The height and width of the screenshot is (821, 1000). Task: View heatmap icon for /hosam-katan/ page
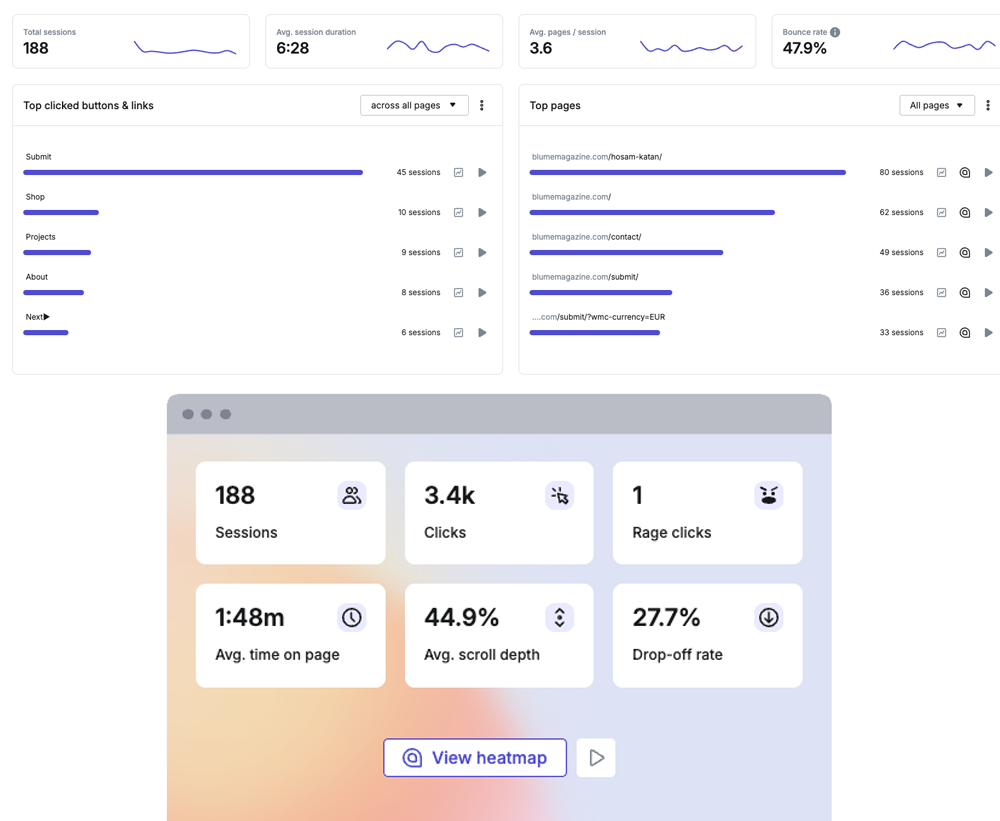tap(965, 172)
